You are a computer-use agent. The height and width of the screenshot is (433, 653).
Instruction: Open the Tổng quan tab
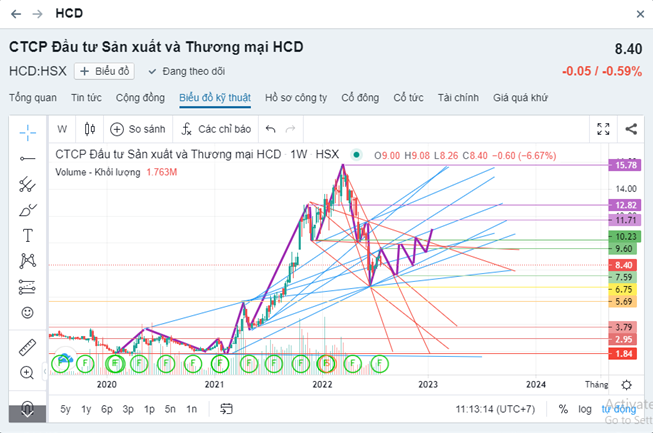(x=33, y=98)
